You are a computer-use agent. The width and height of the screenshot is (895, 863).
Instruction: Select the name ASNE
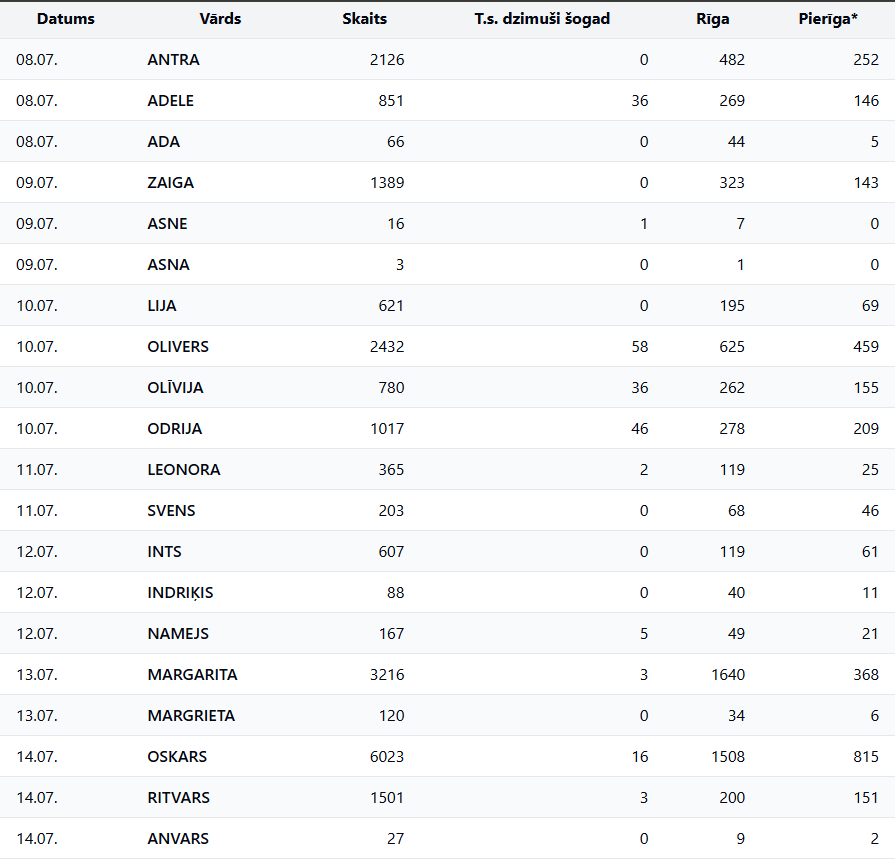tap(167, 224)
